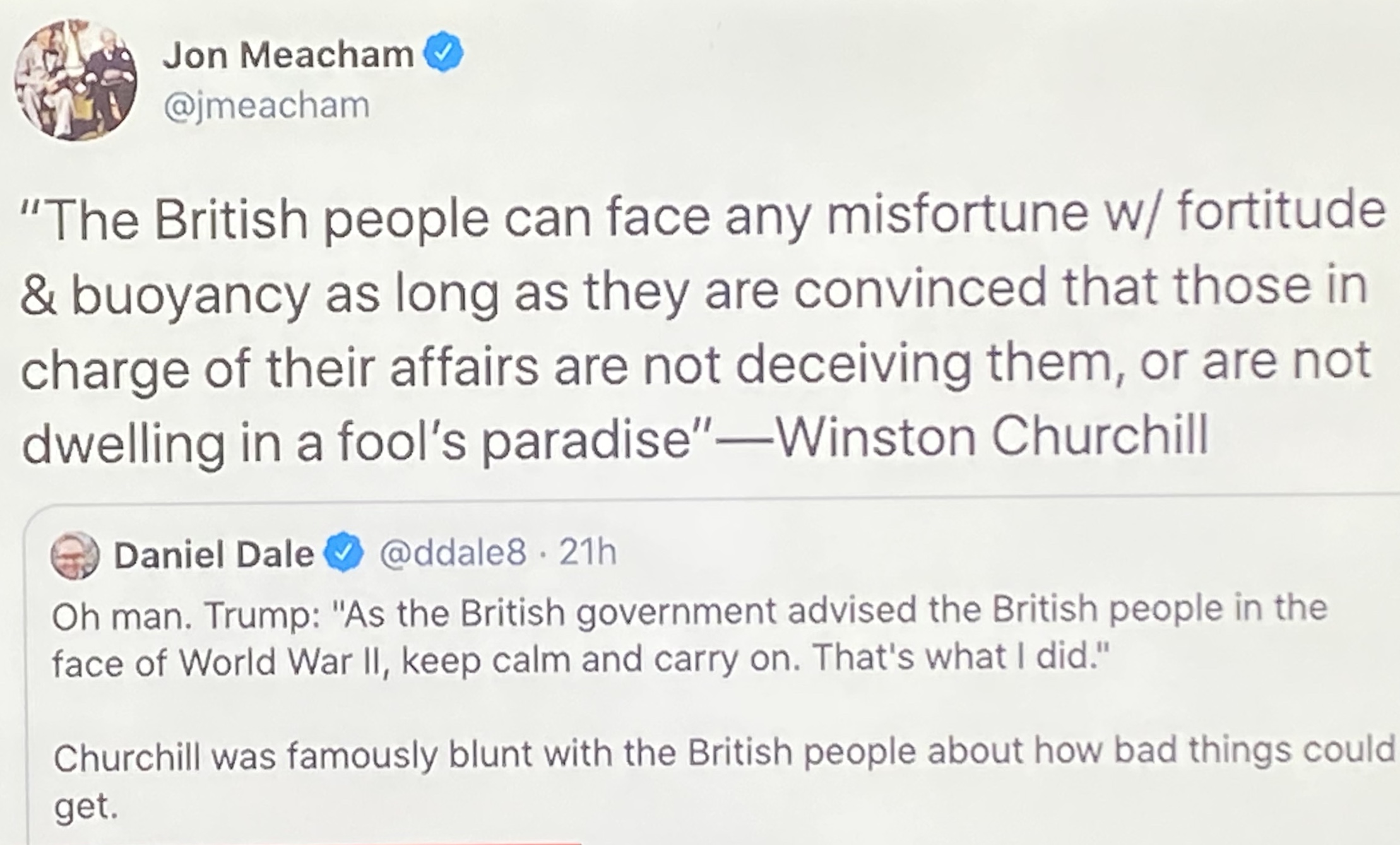Open Jon Meacham's profile picture
The height and width of the screenshot is (845, 1400).
coord(76,80)
